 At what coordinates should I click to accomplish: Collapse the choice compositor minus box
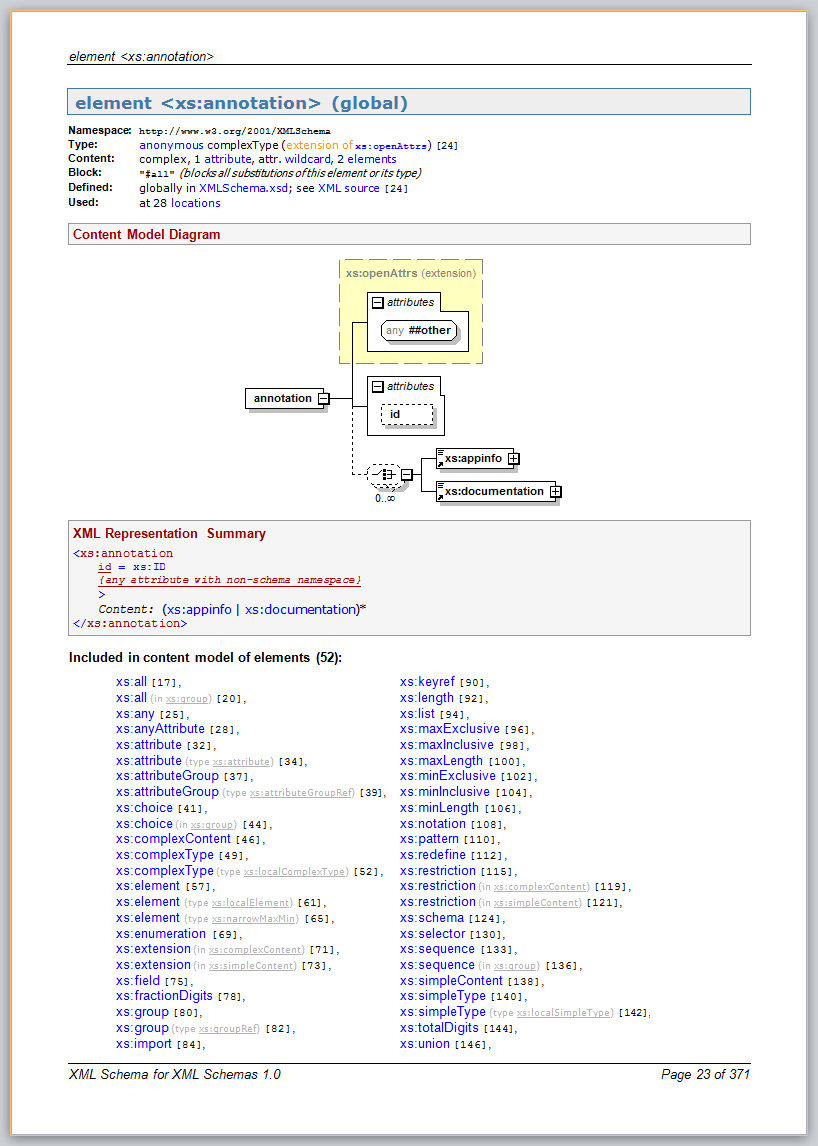[407, 475]
